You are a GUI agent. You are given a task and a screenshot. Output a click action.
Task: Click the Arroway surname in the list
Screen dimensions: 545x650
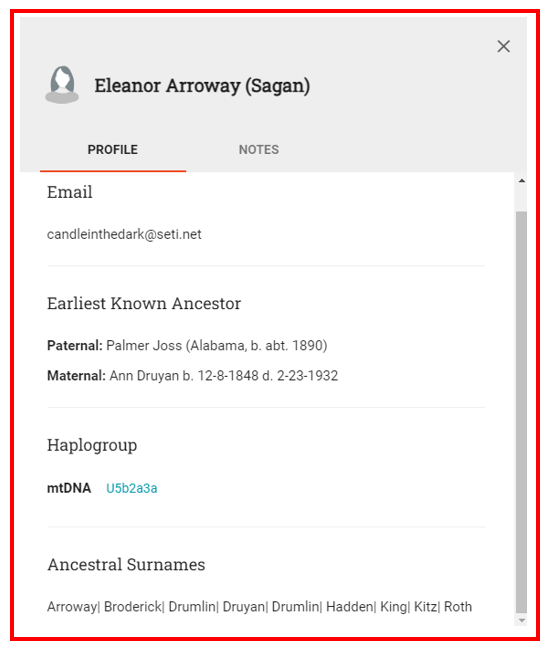[72, 606]
